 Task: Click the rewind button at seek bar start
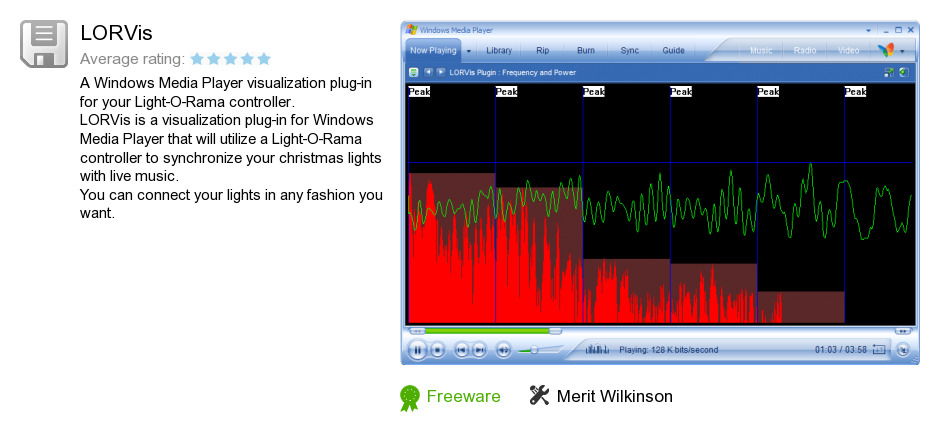point(417,330)
